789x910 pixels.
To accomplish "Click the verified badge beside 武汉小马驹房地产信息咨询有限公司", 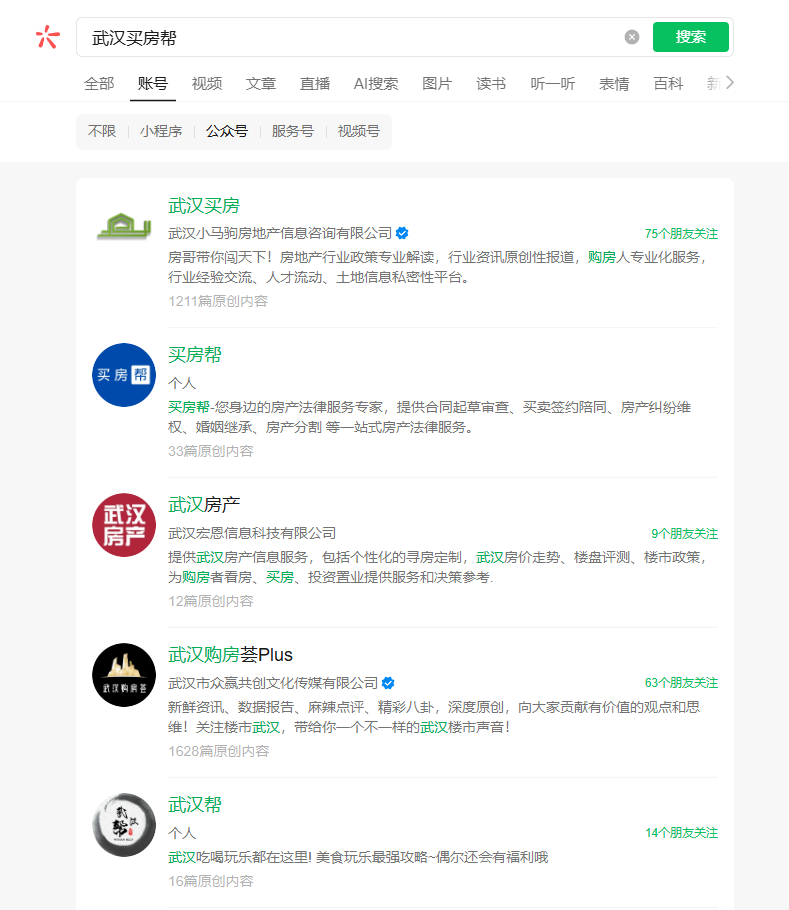I will 402,233.
